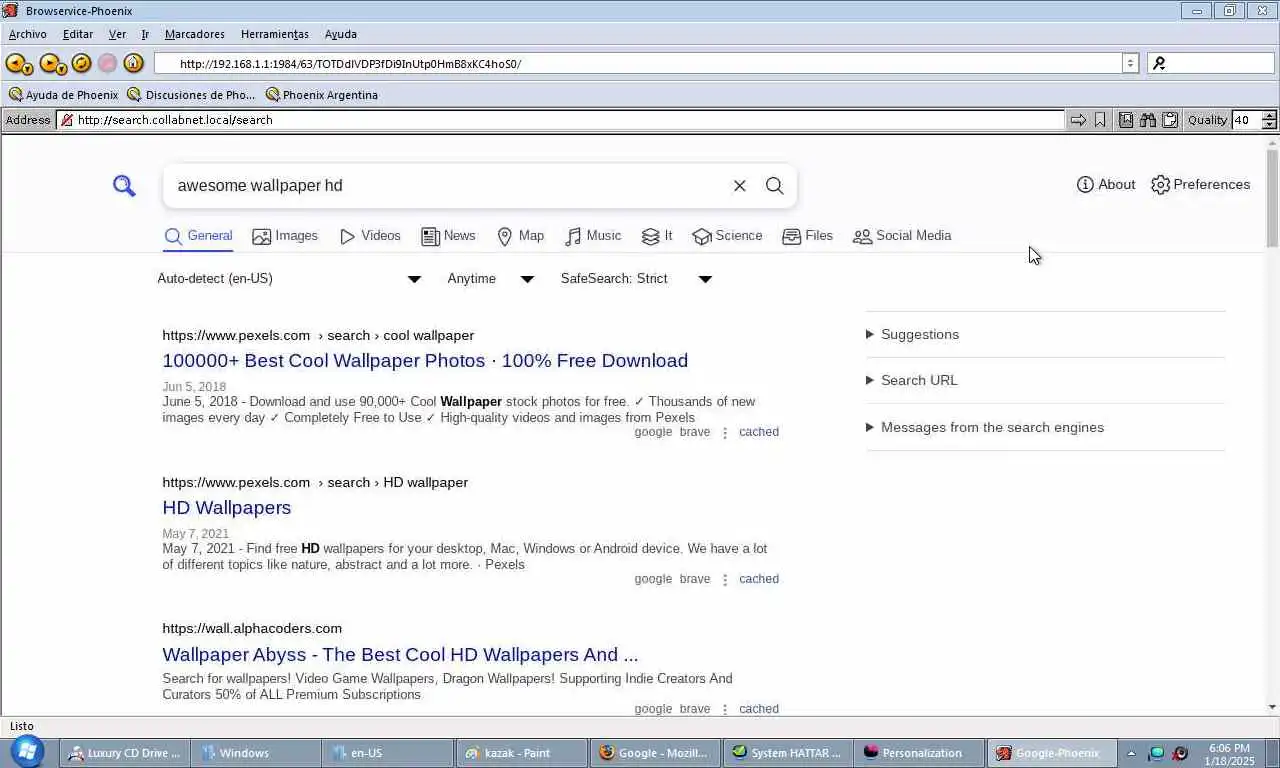Viewport: 1280px width, 768px height.
Task: Open the Herramientas menu
Action: (x=275, y=34)
